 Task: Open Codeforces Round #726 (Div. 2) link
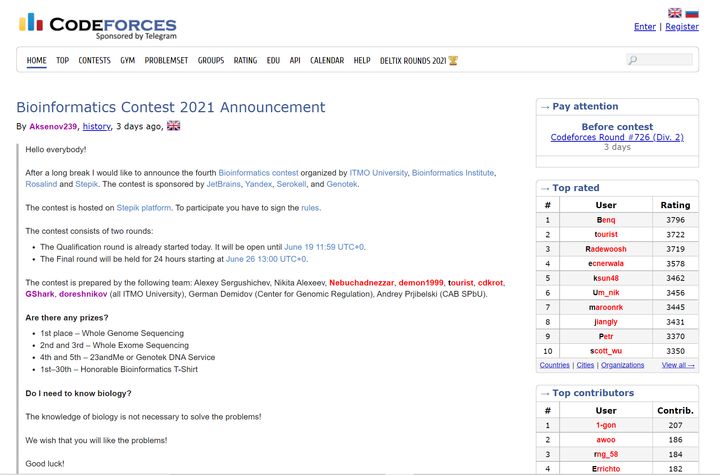click(x=617, y=137)
